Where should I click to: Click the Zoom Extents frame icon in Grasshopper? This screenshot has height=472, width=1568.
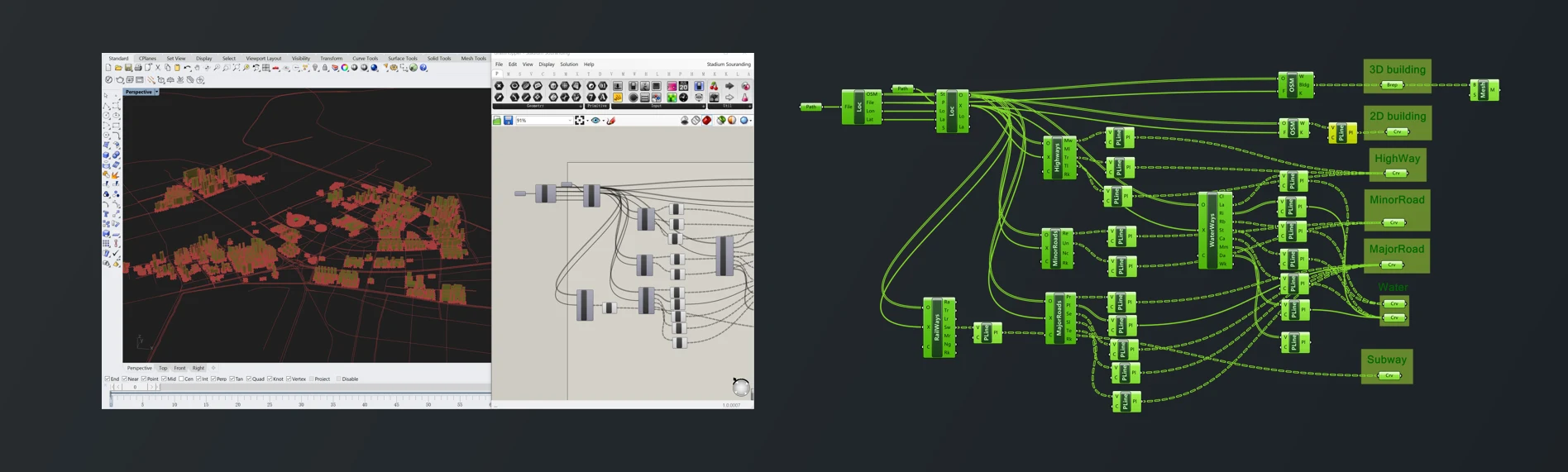click(x=580, y=121)
